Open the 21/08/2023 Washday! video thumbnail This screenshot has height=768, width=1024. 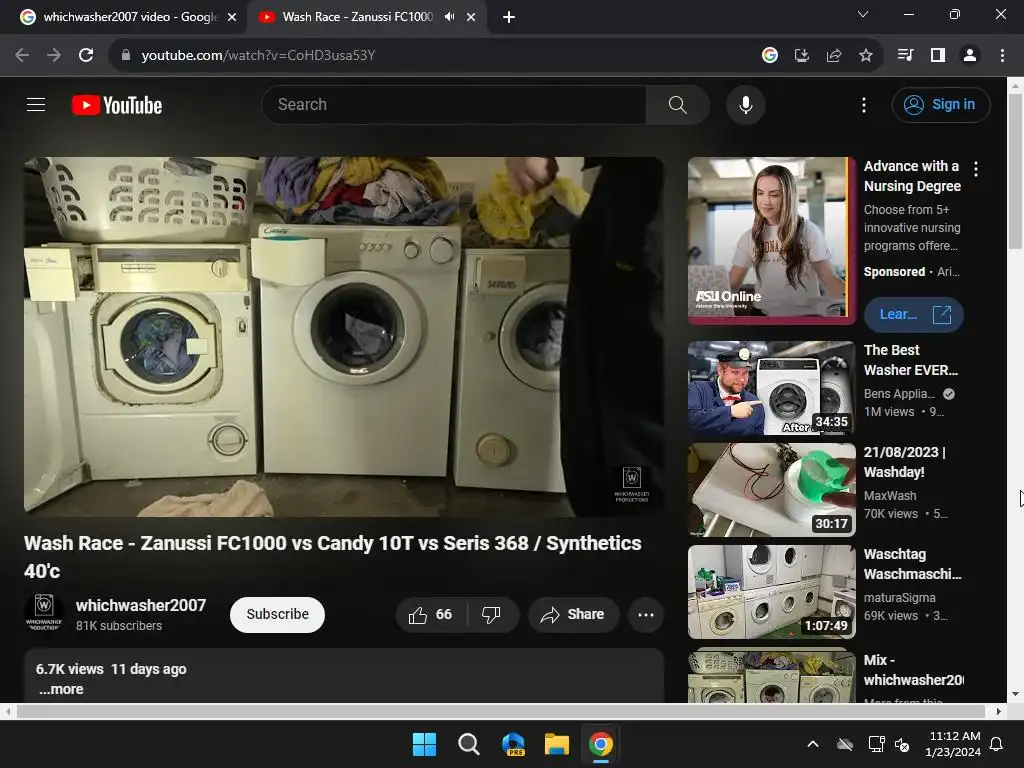(x=771, y=490)
